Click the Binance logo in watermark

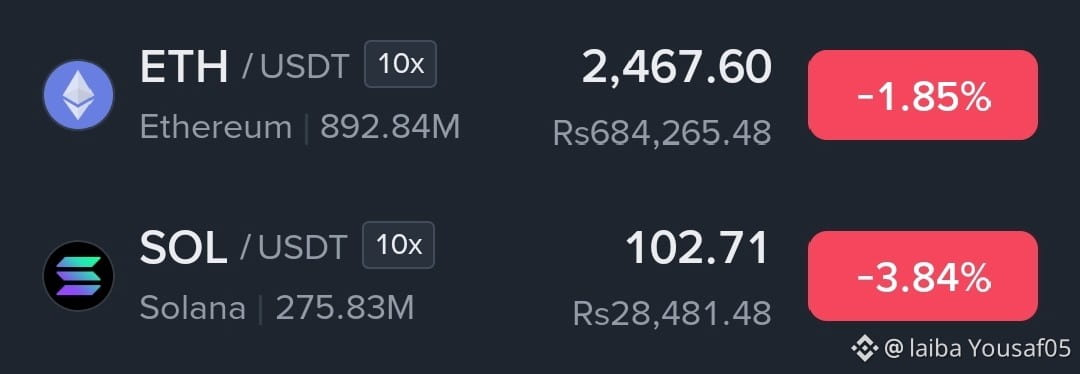tap(864, 349)
